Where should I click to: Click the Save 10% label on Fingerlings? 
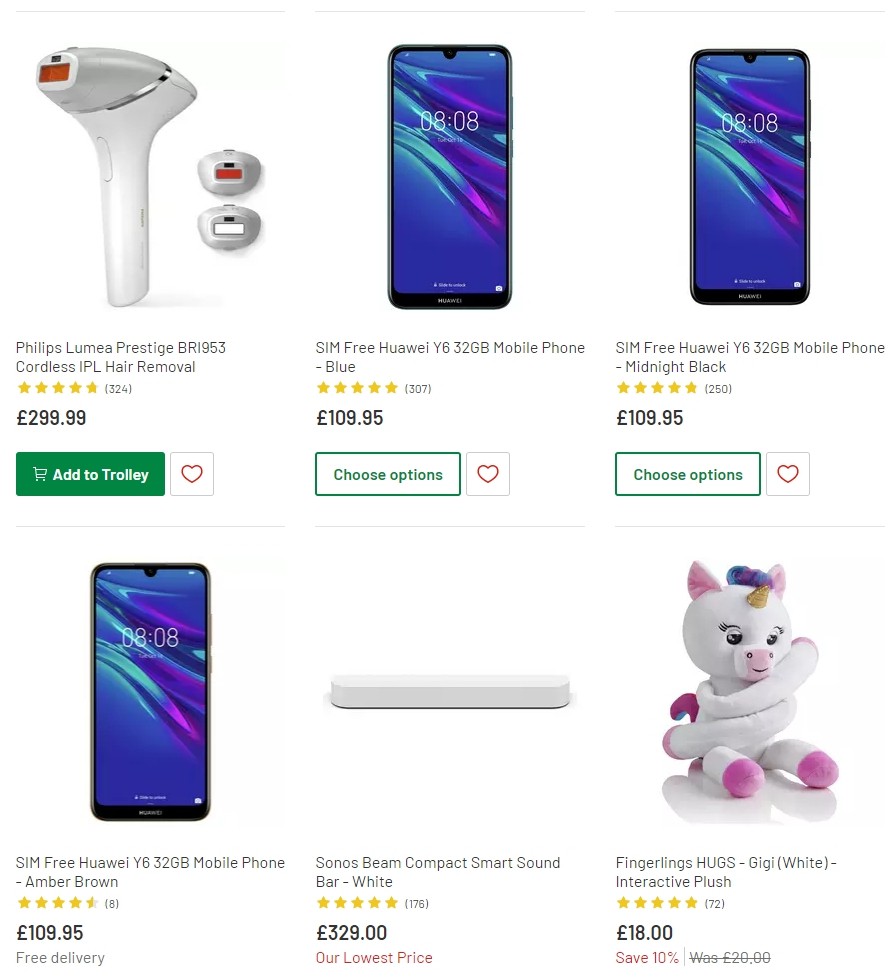[x=646, y=957]
